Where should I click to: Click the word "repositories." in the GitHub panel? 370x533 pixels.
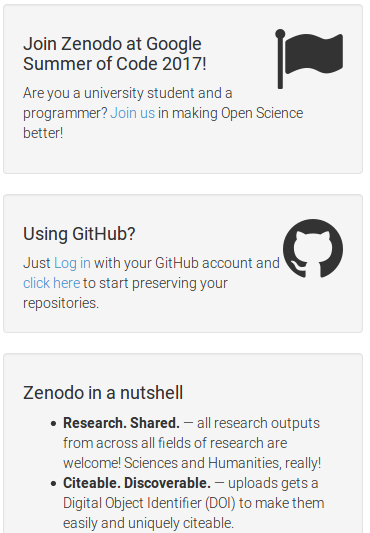point(61,303)
